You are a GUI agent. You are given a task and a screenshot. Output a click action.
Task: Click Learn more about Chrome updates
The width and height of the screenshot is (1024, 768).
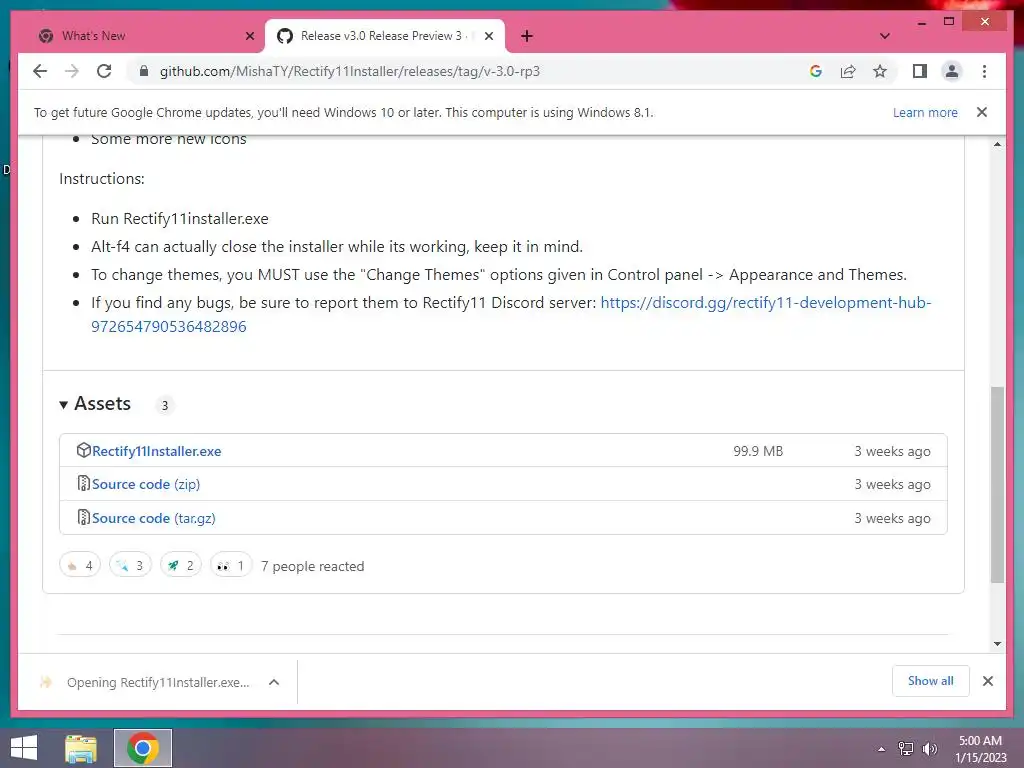pyautogui.click(x=925, y=112)
